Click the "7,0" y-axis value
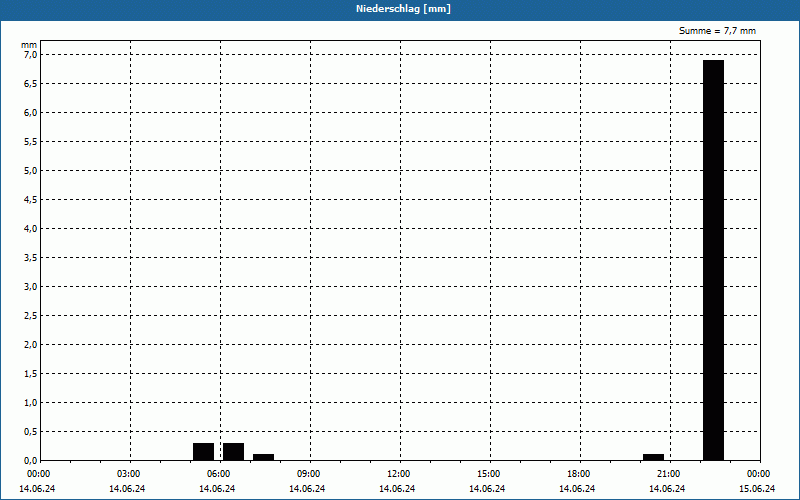 point(31,55)
